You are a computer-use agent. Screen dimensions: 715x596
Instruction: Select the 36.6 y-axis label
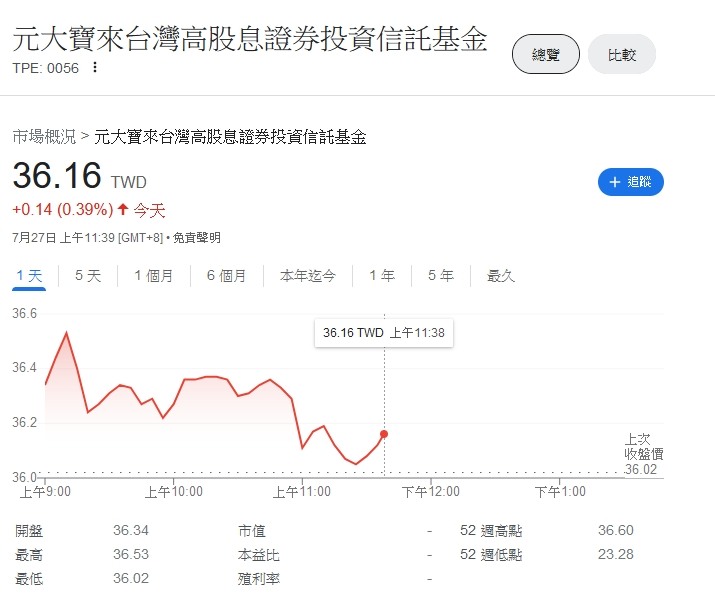point(24,313)
